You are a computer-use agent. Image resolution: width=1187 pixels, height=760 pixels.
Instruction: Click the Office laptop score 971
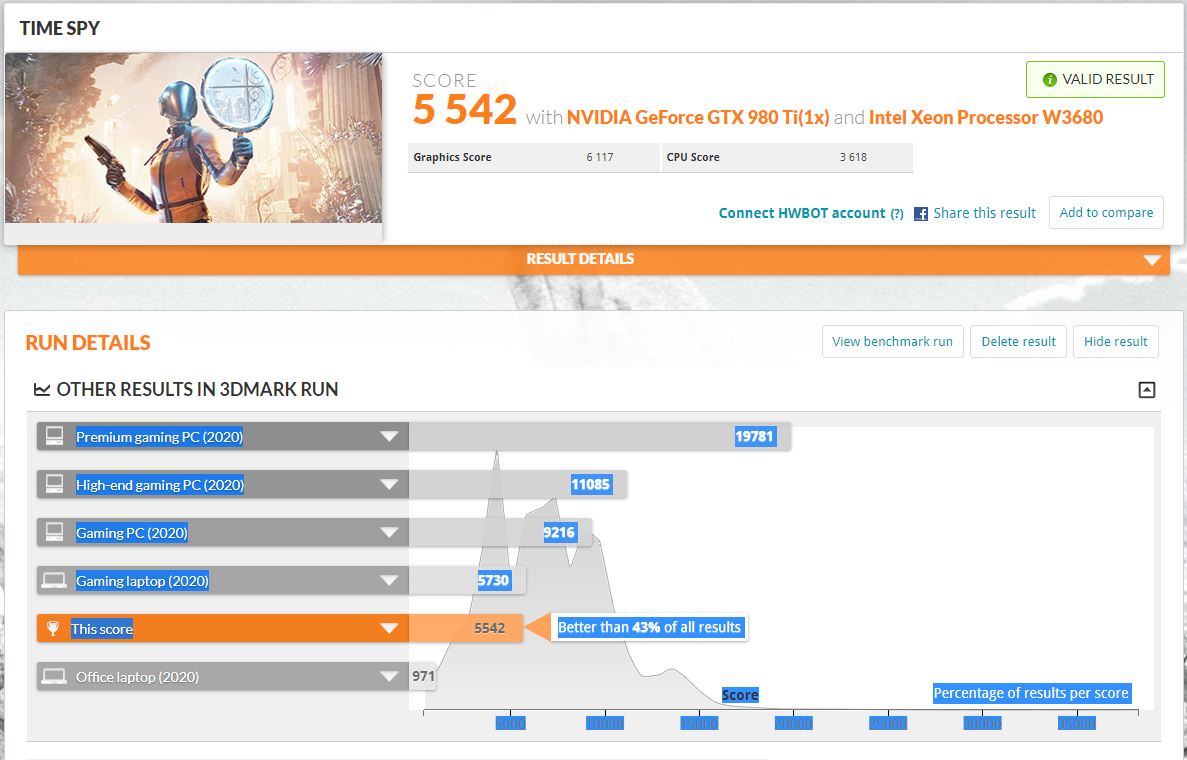[x=424, y=676]
